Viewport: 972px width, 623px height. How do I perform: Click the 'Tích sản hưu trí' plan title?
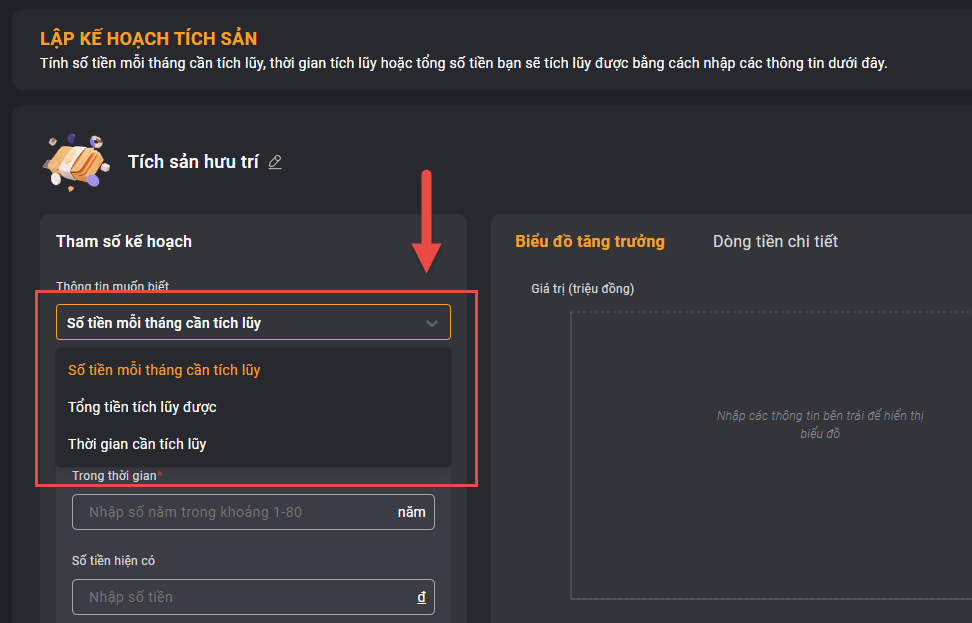click(x=193, y=162)
